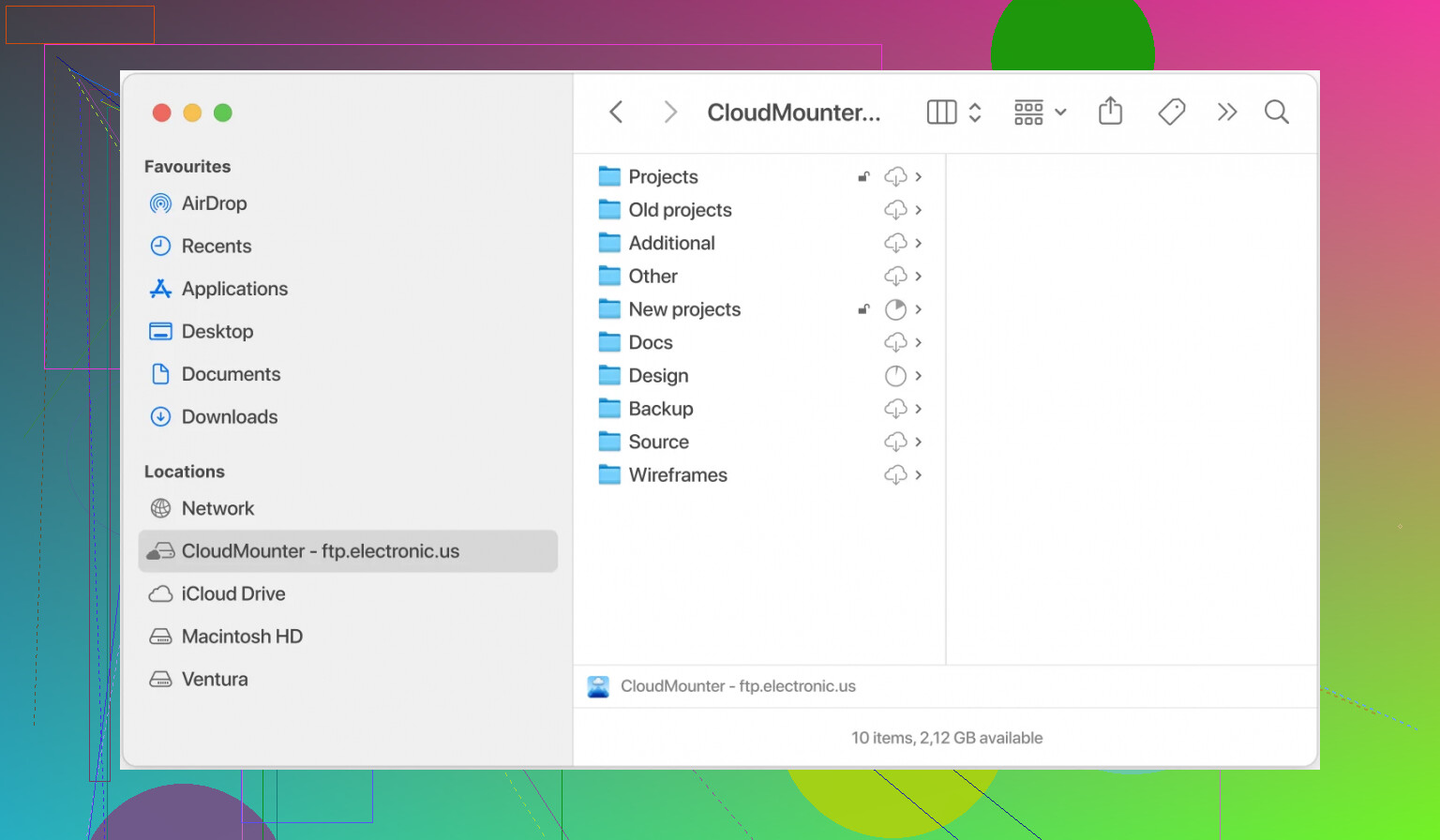Expand the New projects folder chevron

(919, 309)
